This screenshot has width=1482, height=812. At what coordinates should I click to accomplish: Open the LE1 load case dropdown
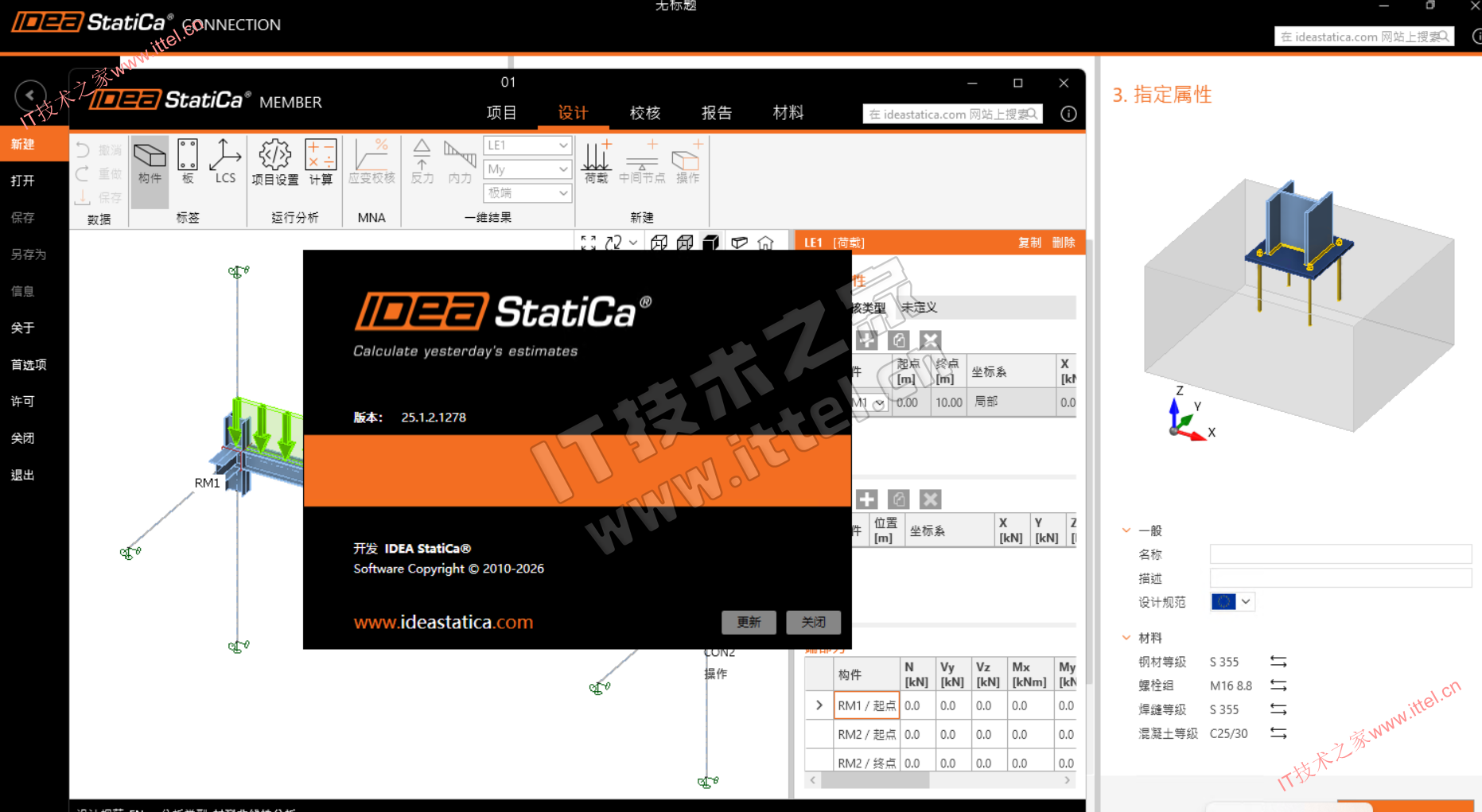coord(527,146)
